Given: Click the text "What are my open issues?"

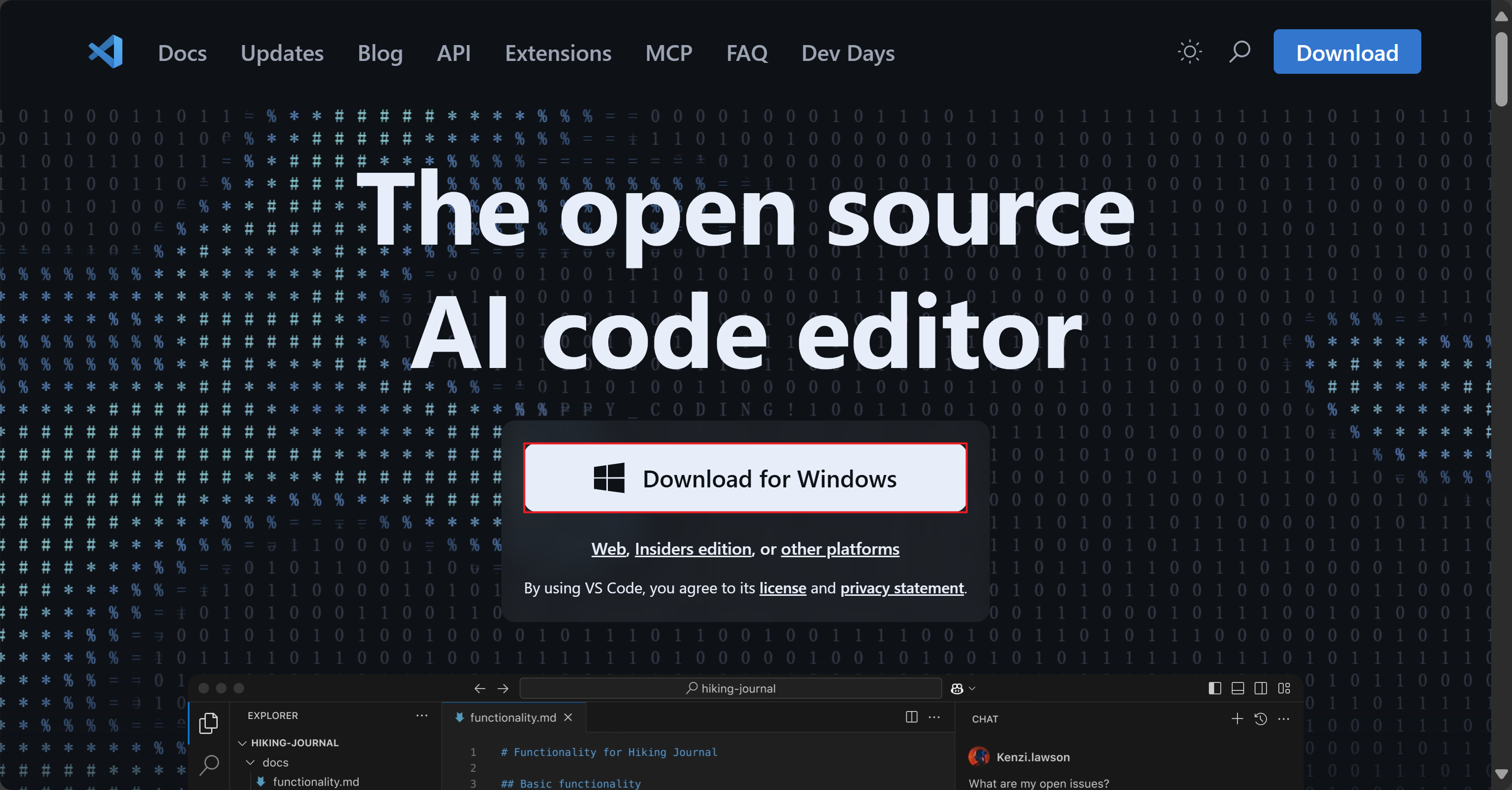Looking at the screenshot, I should [x=1038, y=783].
